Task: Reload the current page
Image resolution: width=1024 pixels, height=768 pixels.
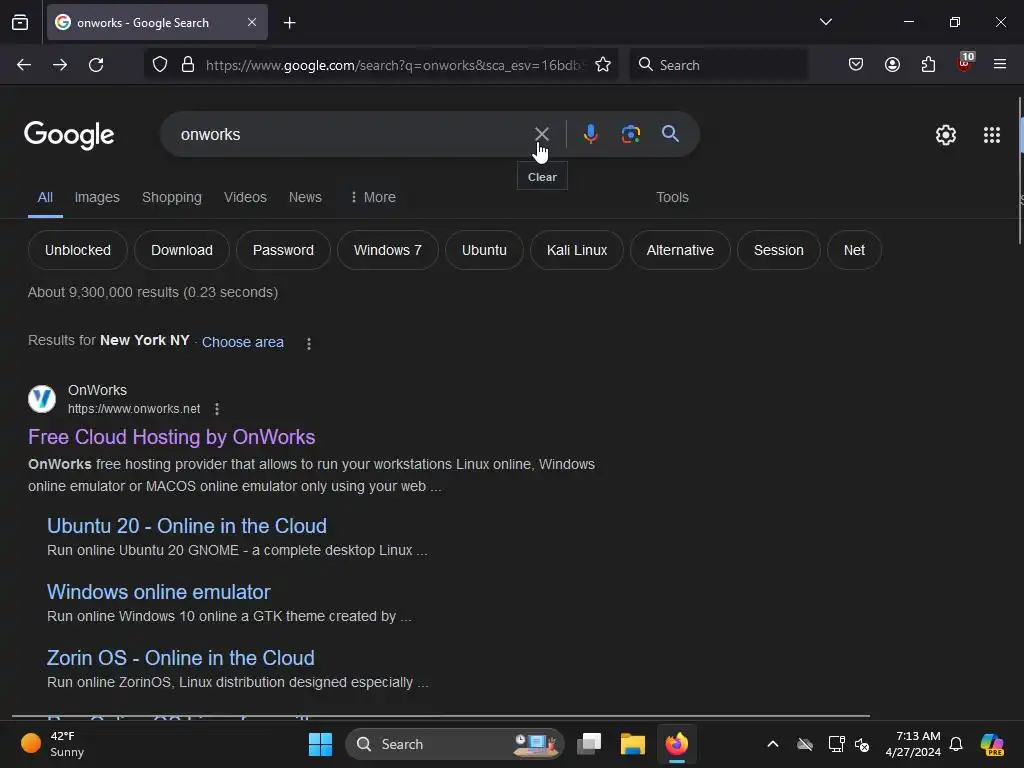Action: point(96,65)
